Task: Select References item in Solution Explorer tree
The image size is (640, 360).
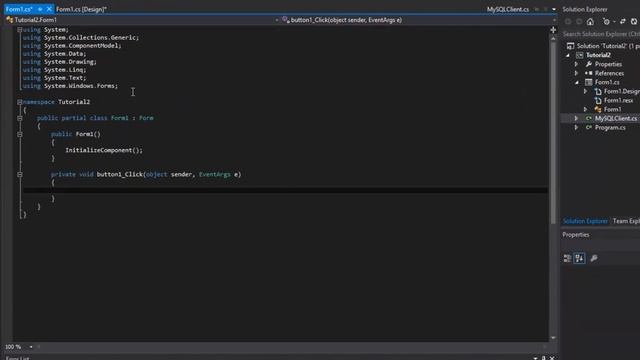Action: (609, 73)
